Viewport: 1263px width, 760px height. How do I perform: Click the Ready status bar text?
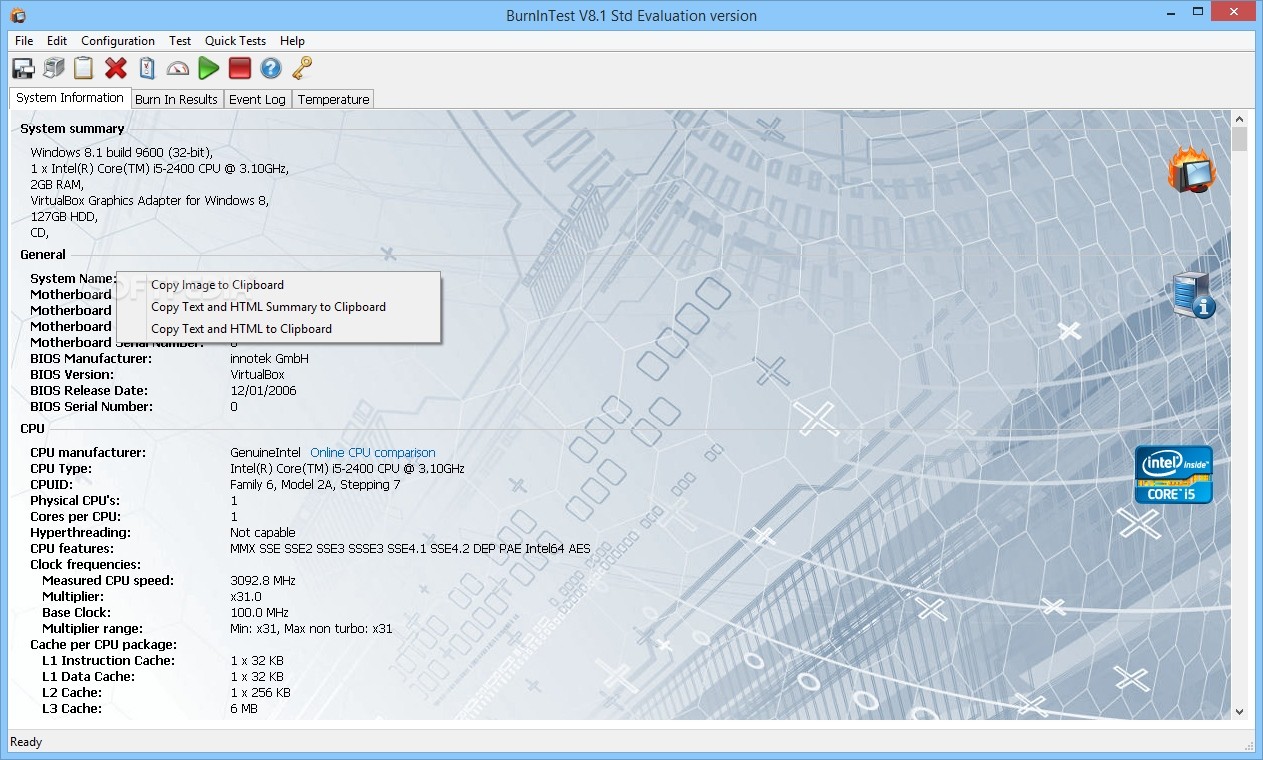click(x=26, y=742)
